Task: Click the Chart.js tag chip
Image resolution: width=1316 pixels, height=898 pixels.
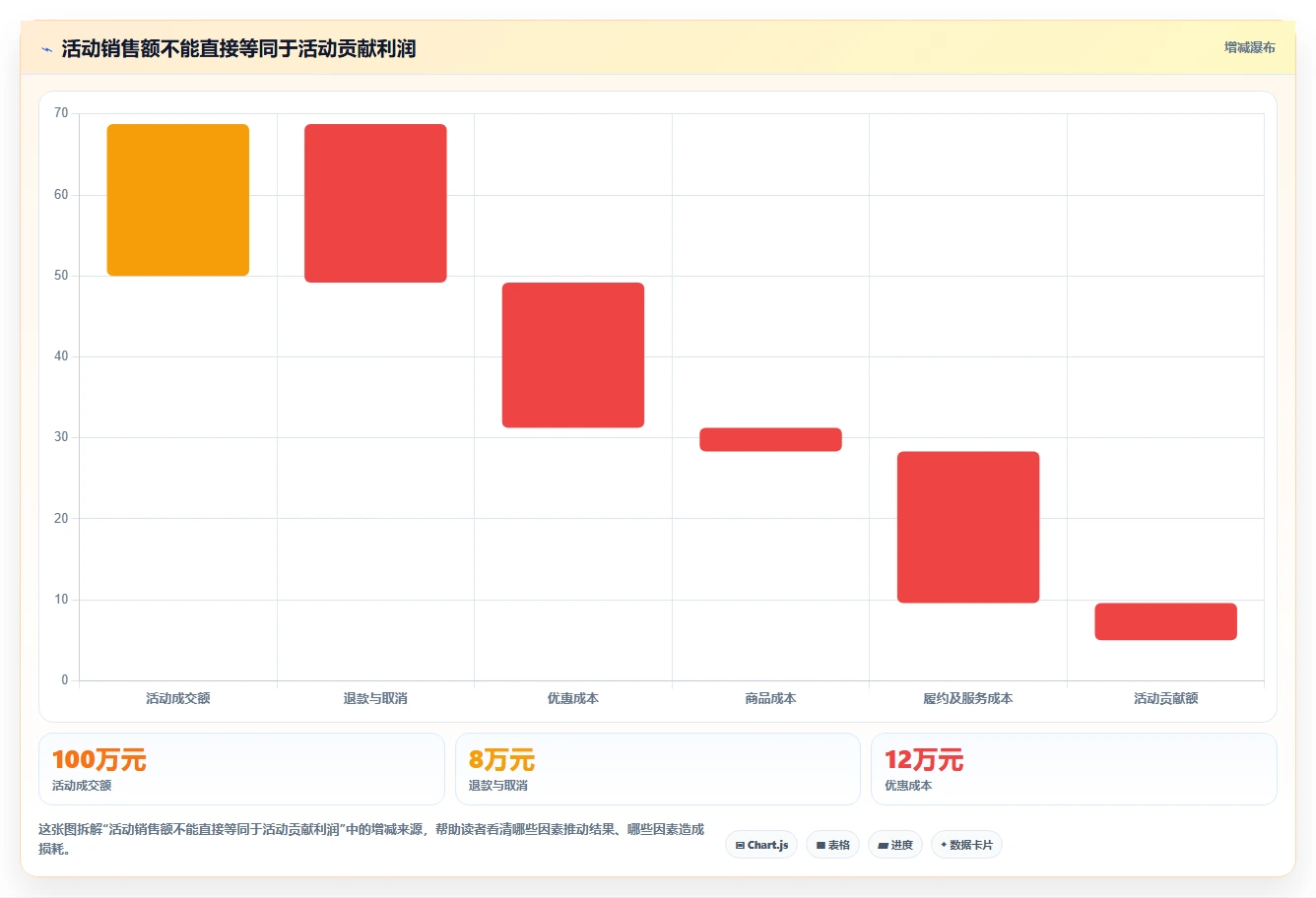Action: [x=761, y=845]
